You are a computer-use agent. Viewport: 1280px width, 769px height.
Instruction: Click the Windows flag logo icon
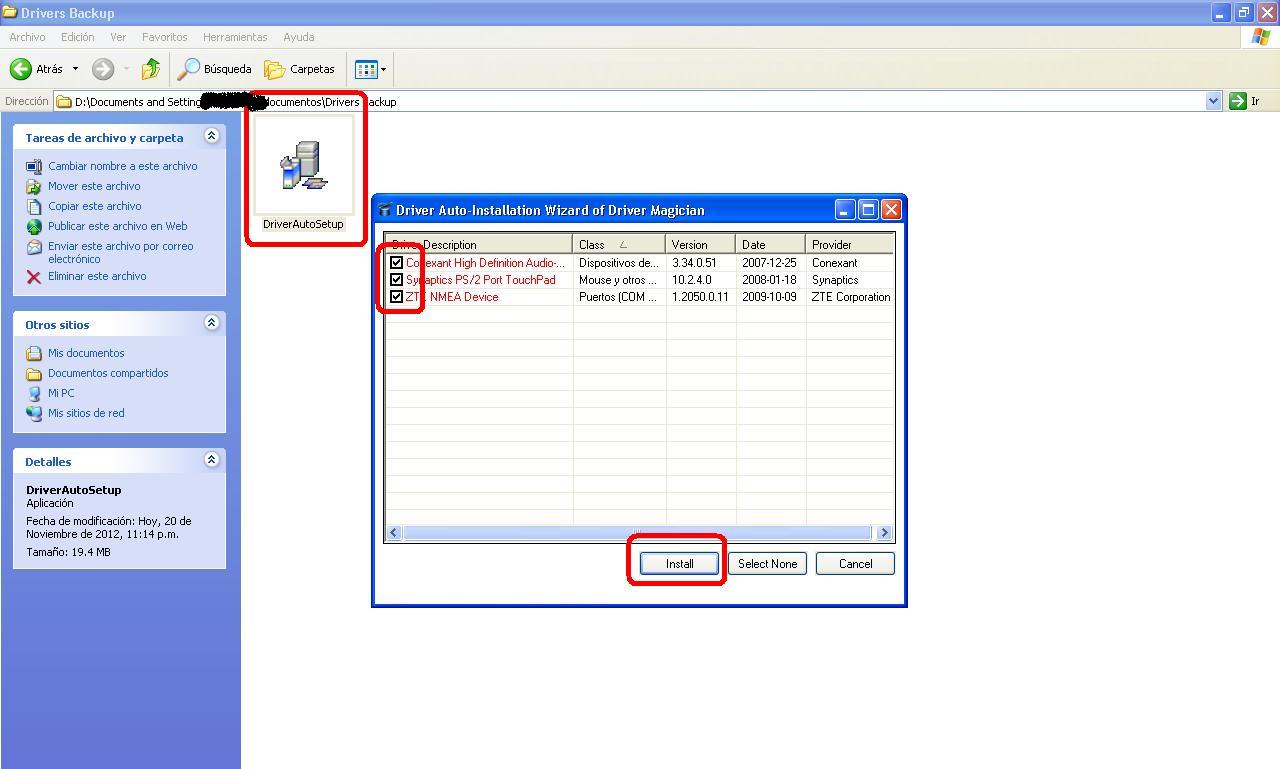1262,37
